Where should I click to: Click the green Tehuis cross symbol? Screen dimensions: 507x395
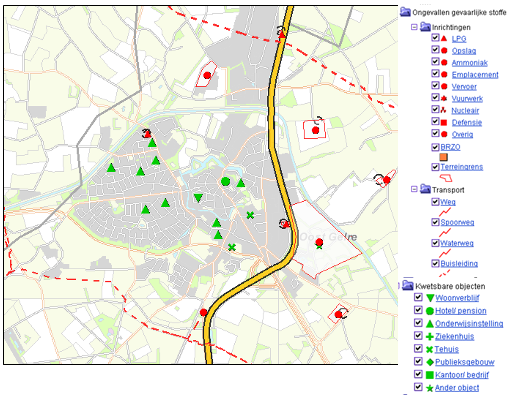430,349
